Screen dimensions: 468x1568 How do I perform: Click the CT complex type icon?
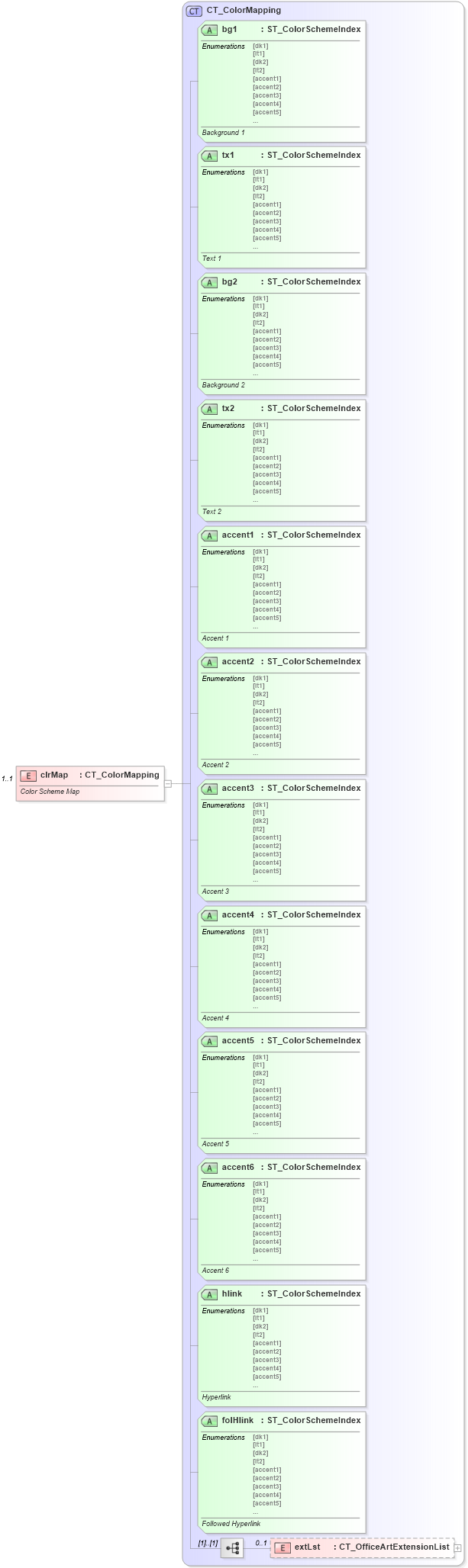[195, 11]
